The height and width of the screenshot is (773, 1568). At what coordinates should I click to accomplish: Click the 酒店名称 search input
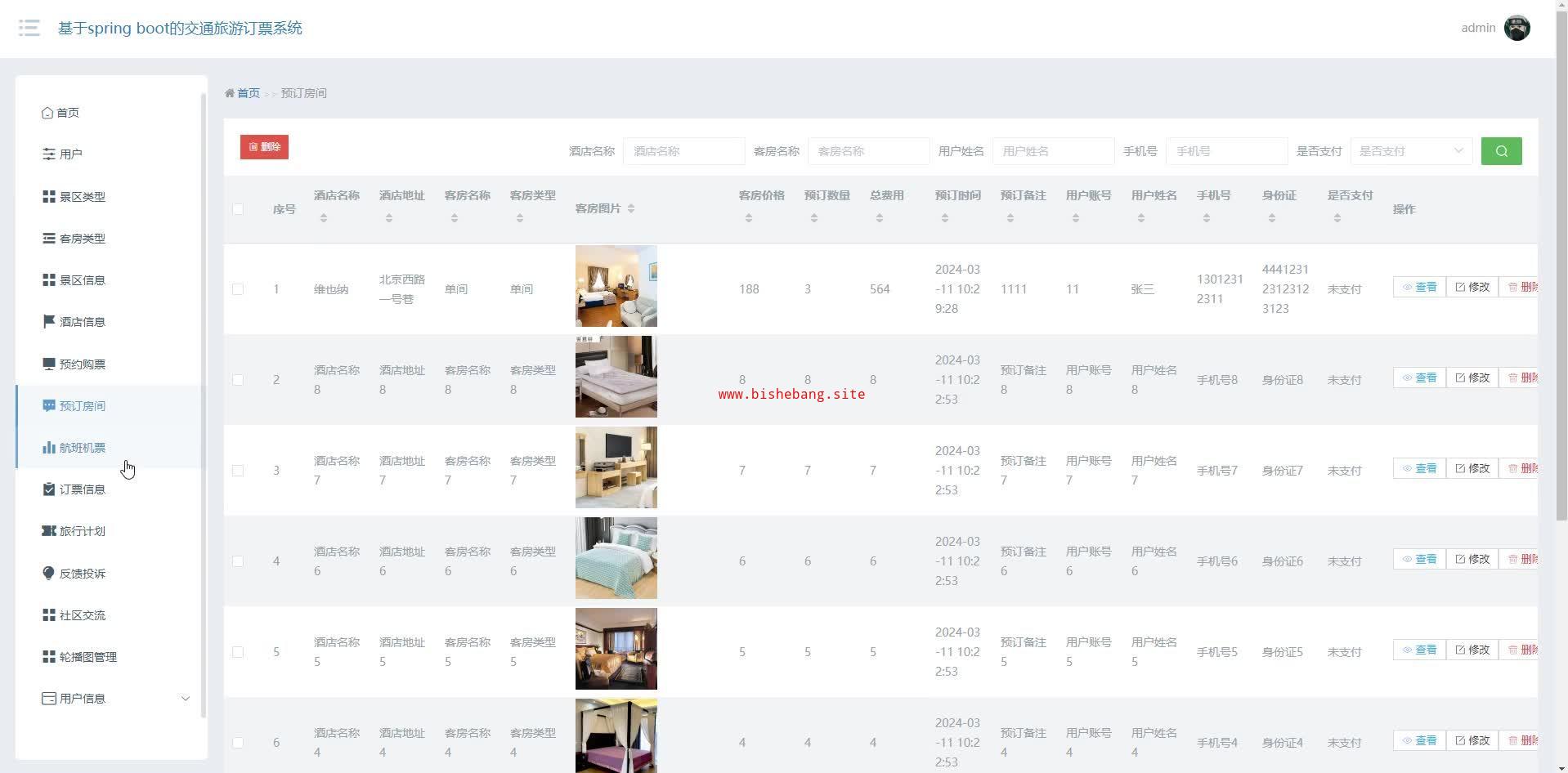tap(683, 151)
